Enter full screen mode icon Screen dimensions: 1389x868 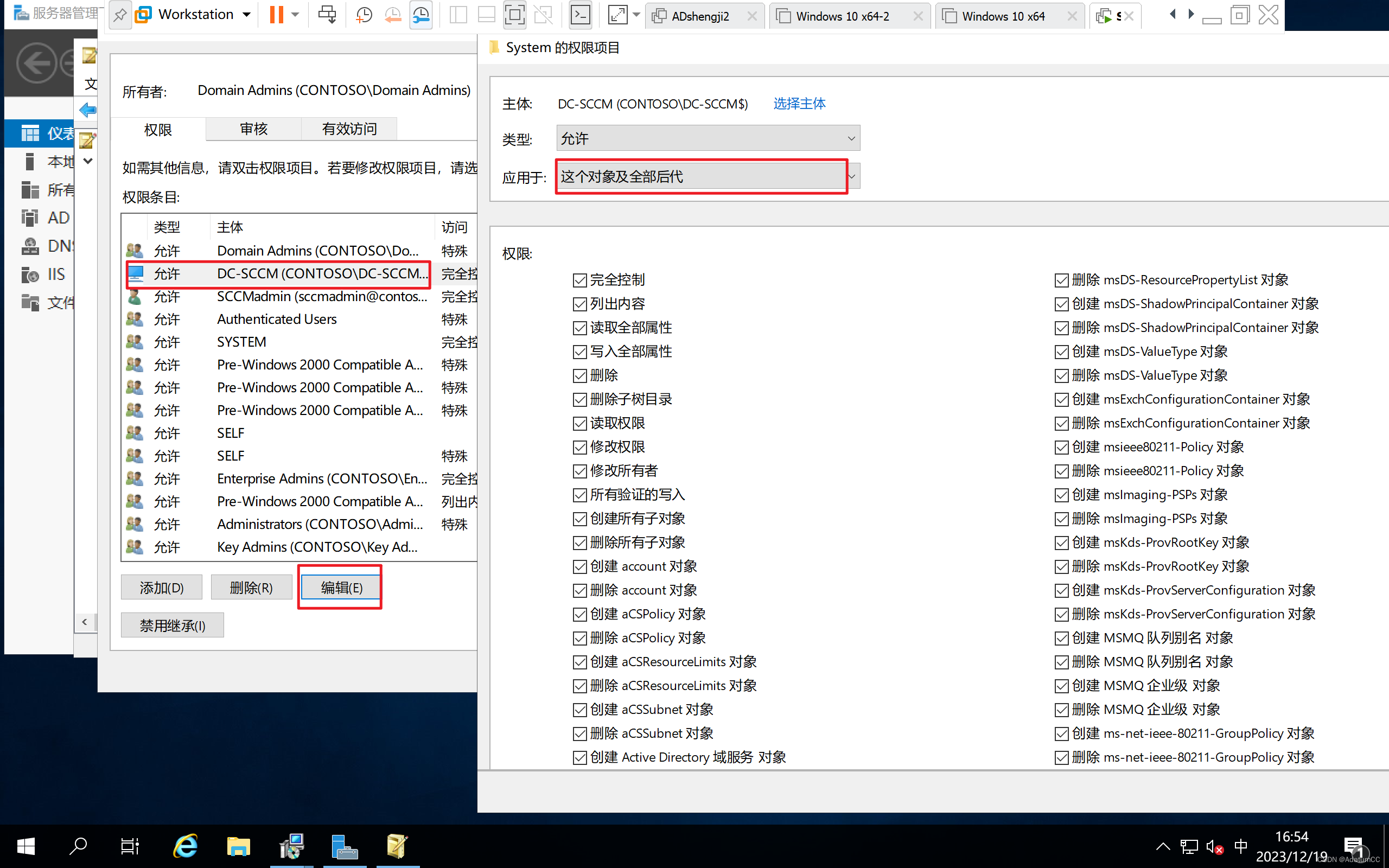point(617,14)
